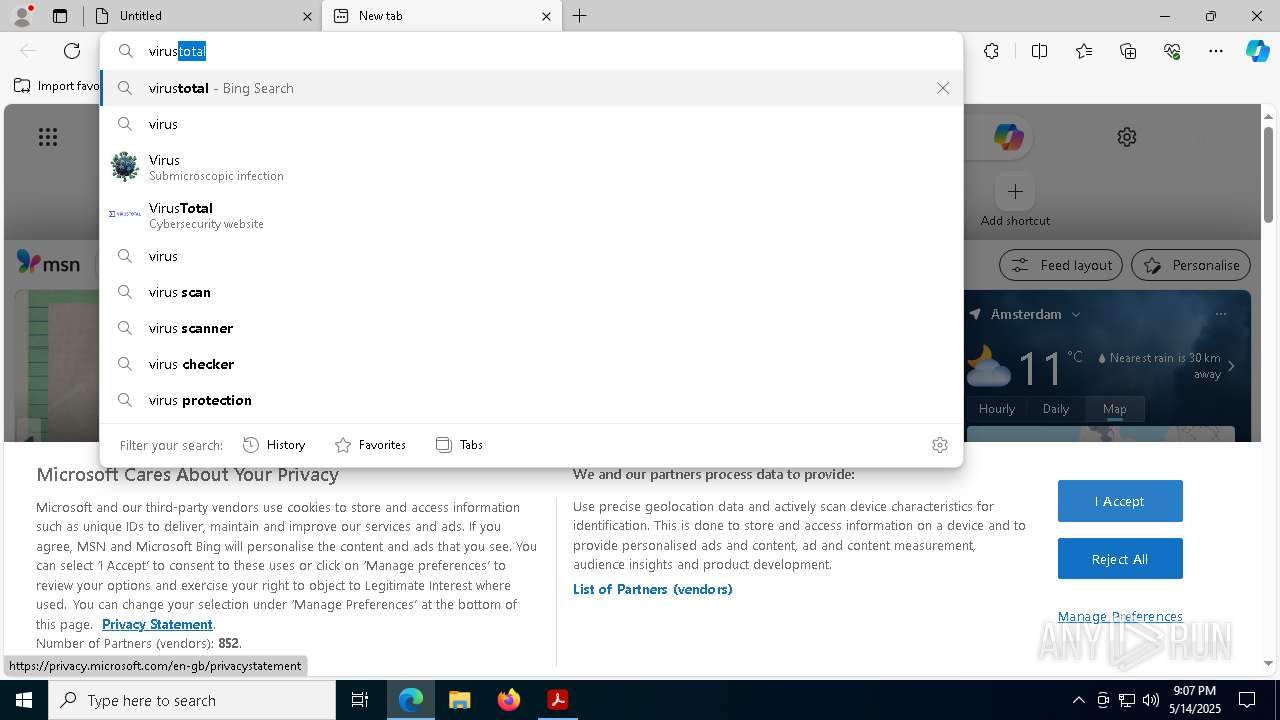
Task: Choose the 'virus protection' suggestion
Action: point(532,400)
